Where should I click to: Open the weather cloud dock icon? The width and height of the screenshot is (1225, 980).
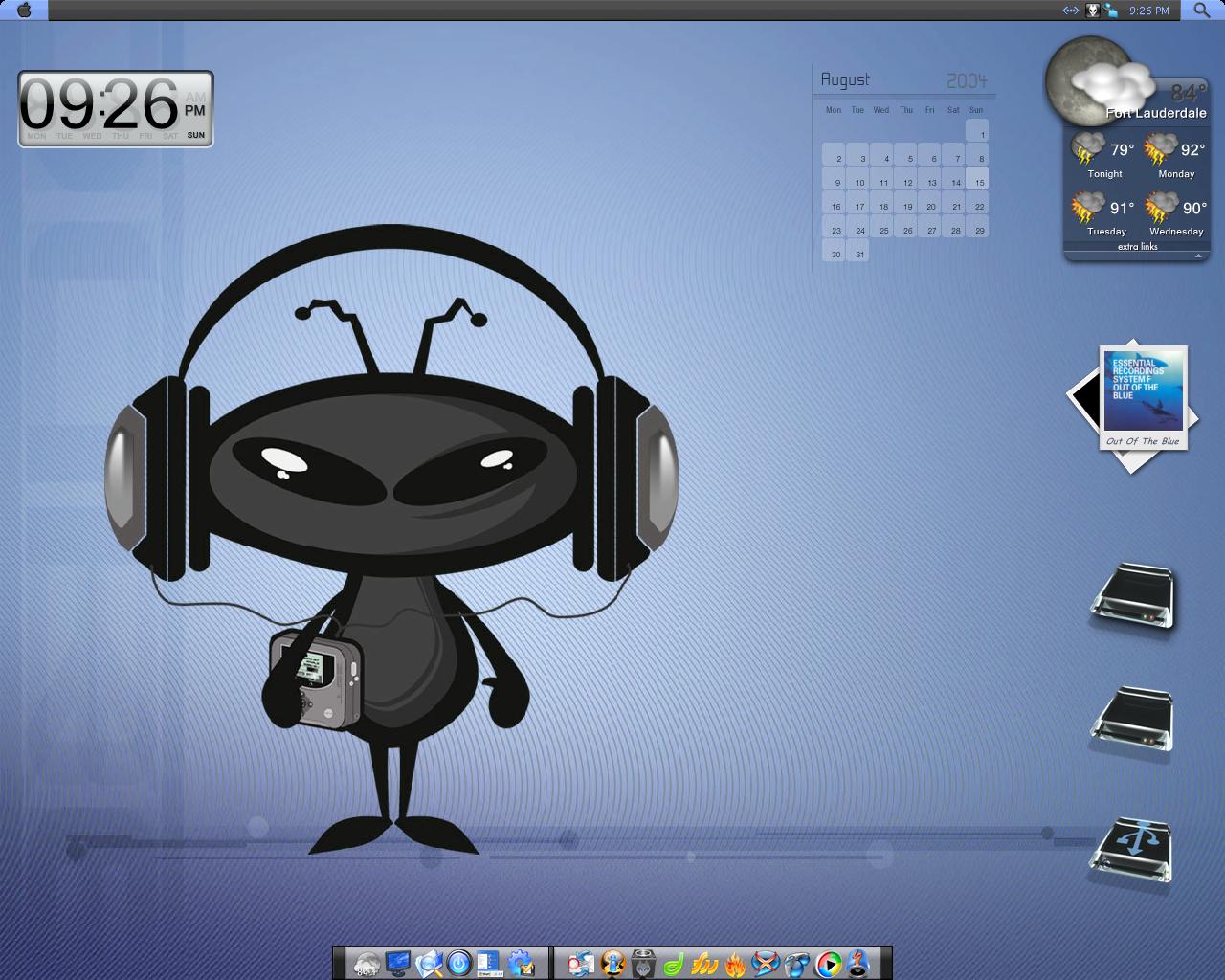[367, 963]
